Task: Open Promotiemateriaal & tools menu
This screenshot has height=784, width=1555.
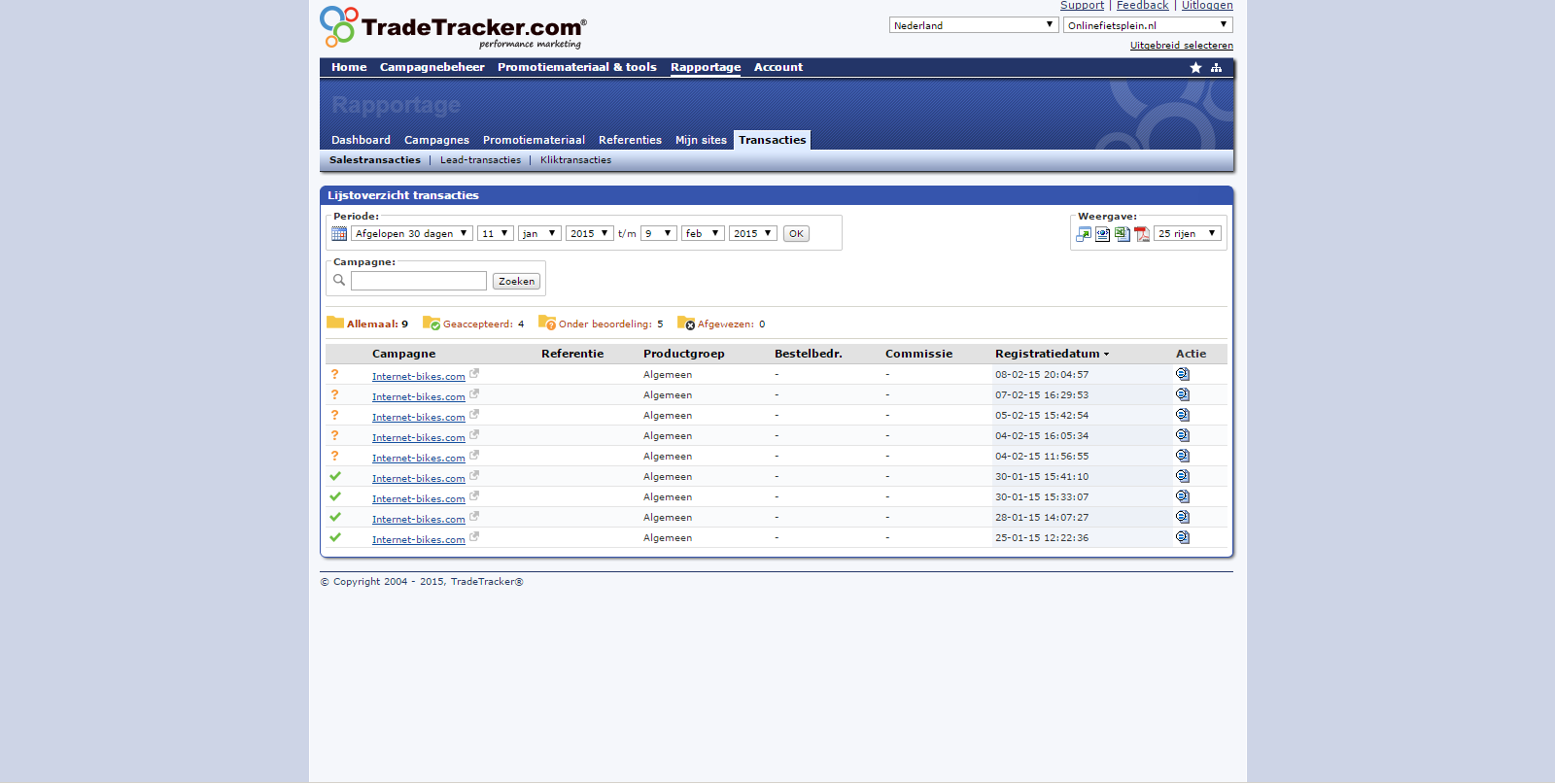Action: (x=577, y=68)
